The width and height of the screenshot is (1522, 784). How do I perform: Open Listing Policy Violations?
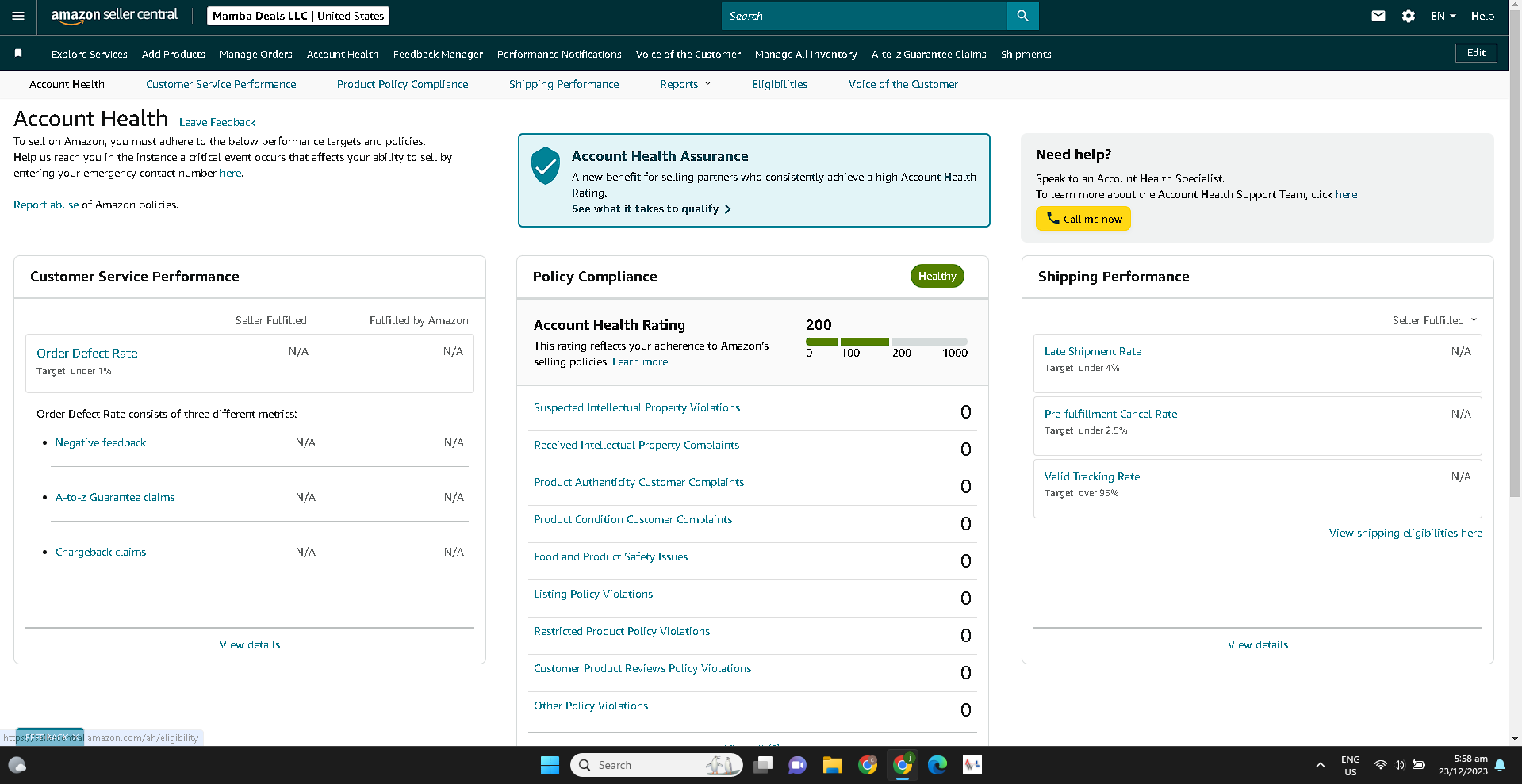click(593, 594)
